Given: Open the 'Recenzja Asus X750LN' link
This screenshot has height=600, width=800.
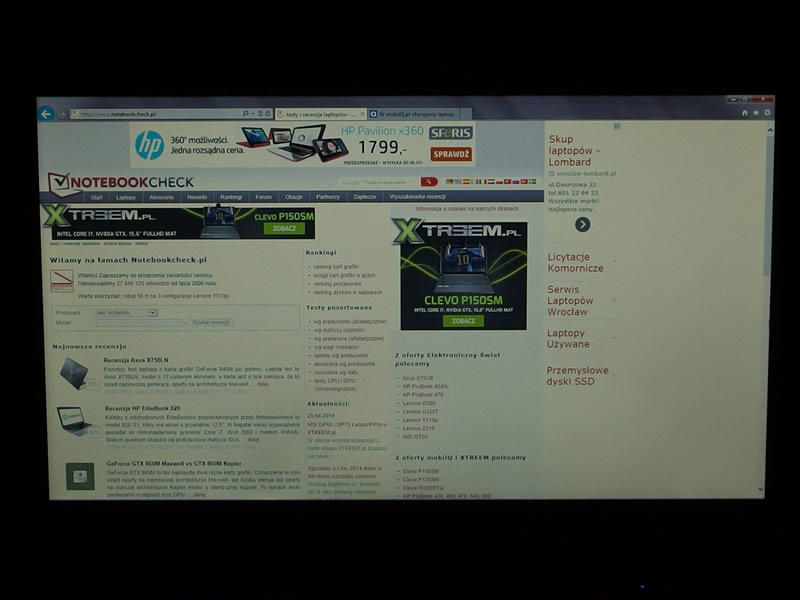Looking at the screenshot, I should coord(136,360).
